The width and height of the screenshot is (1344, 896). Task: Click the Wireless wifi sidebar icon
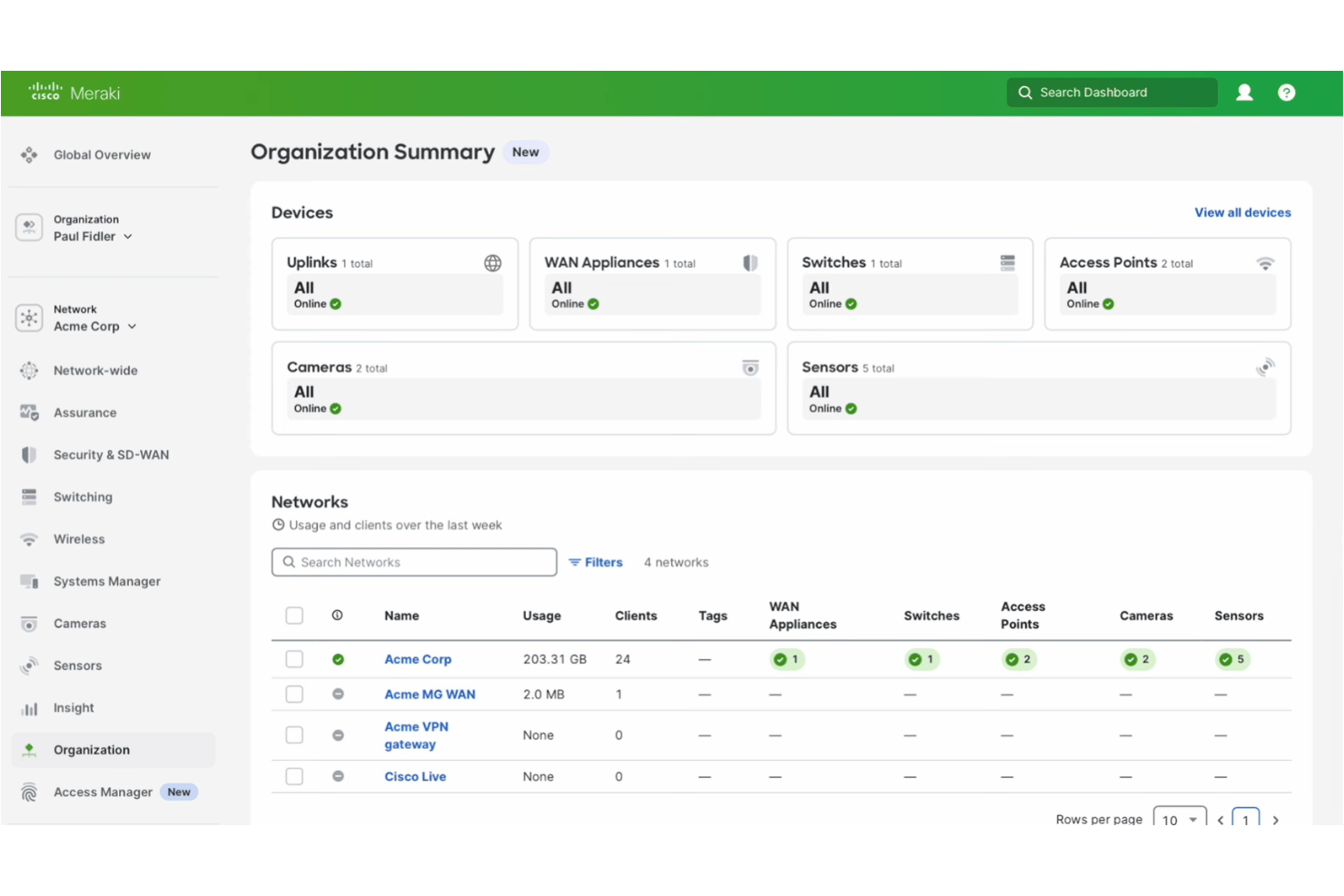(x=29, y=539)
